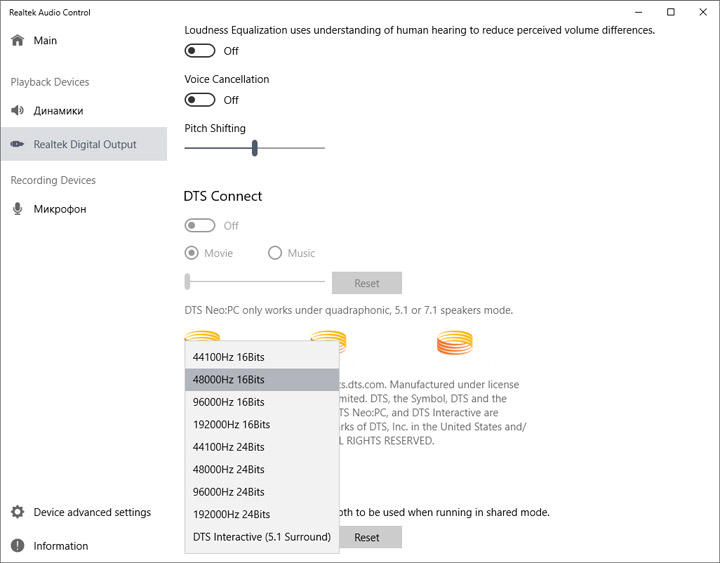The width and height of the screenshot is (720, 563).
Task: Select the Movie radio button
Action: [x=192, y=253]
